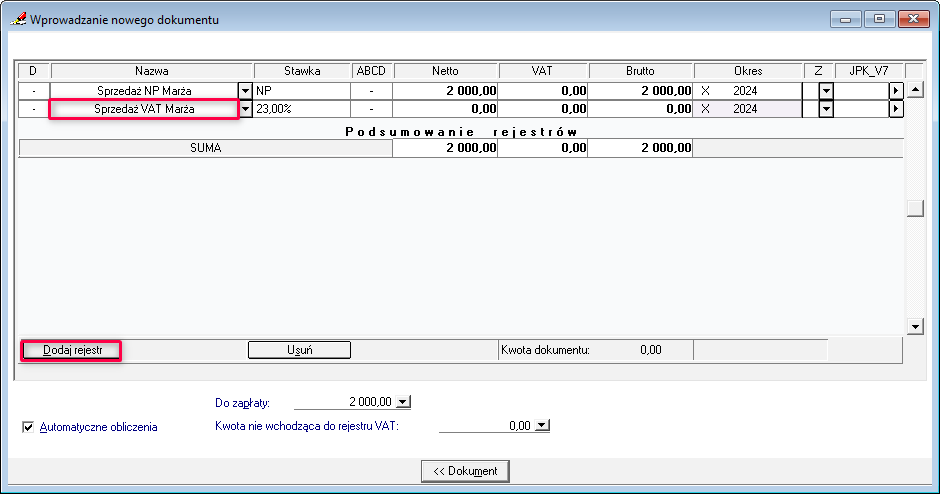The image size is (940, 494).
Task: Click the Netto column header
Action: [445, 71]
